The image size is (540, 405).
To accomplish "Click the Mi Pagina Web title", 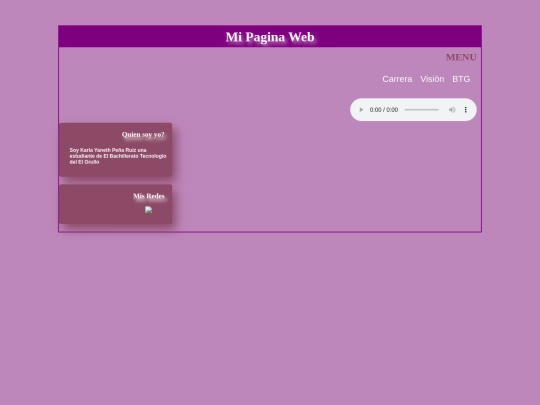I will (270, 37).
